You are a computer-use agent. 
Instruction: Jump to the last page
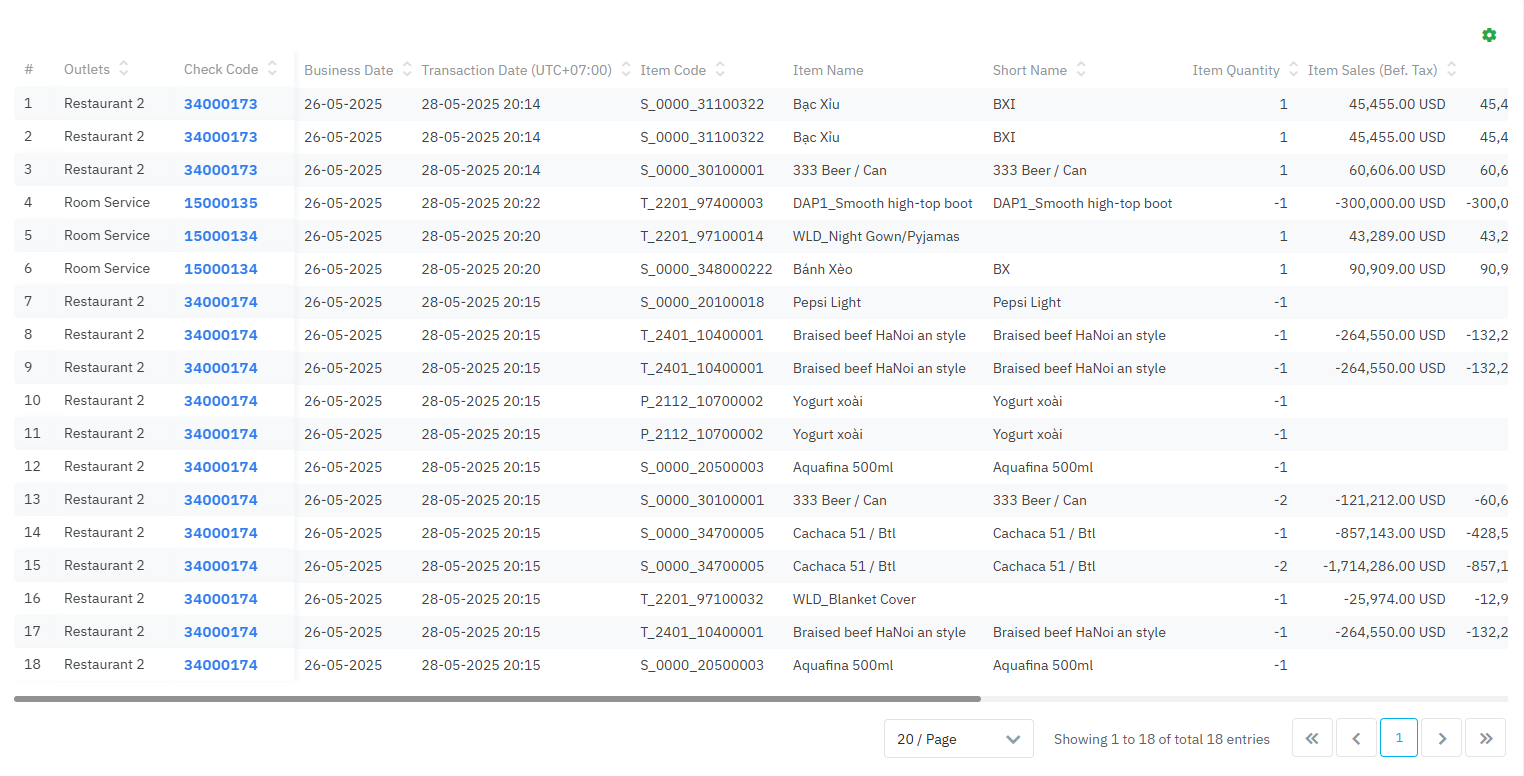tap(1486, 738)
